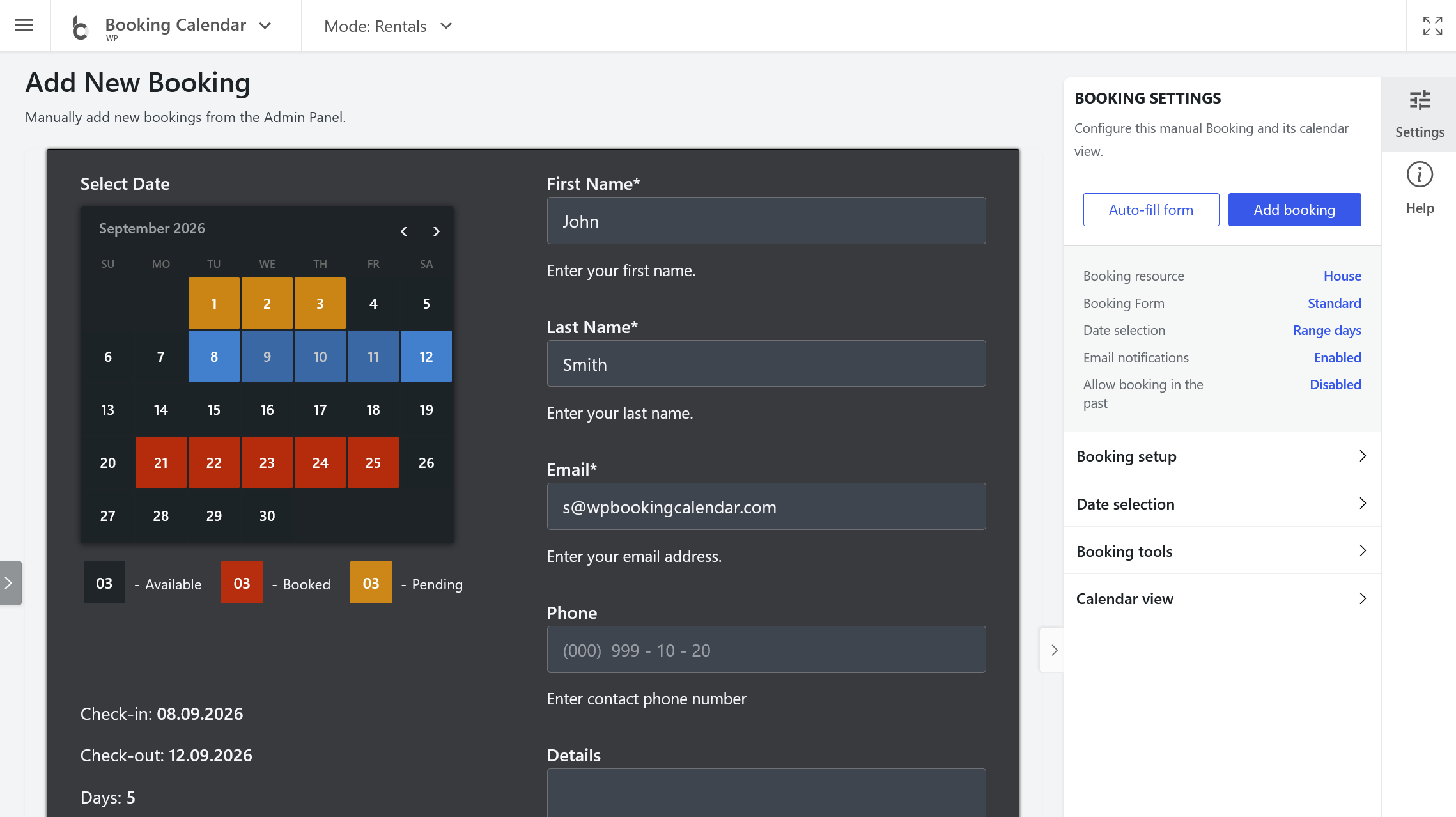Select available date September 5
The image size is (1456, 817).
tap(426, 303)
